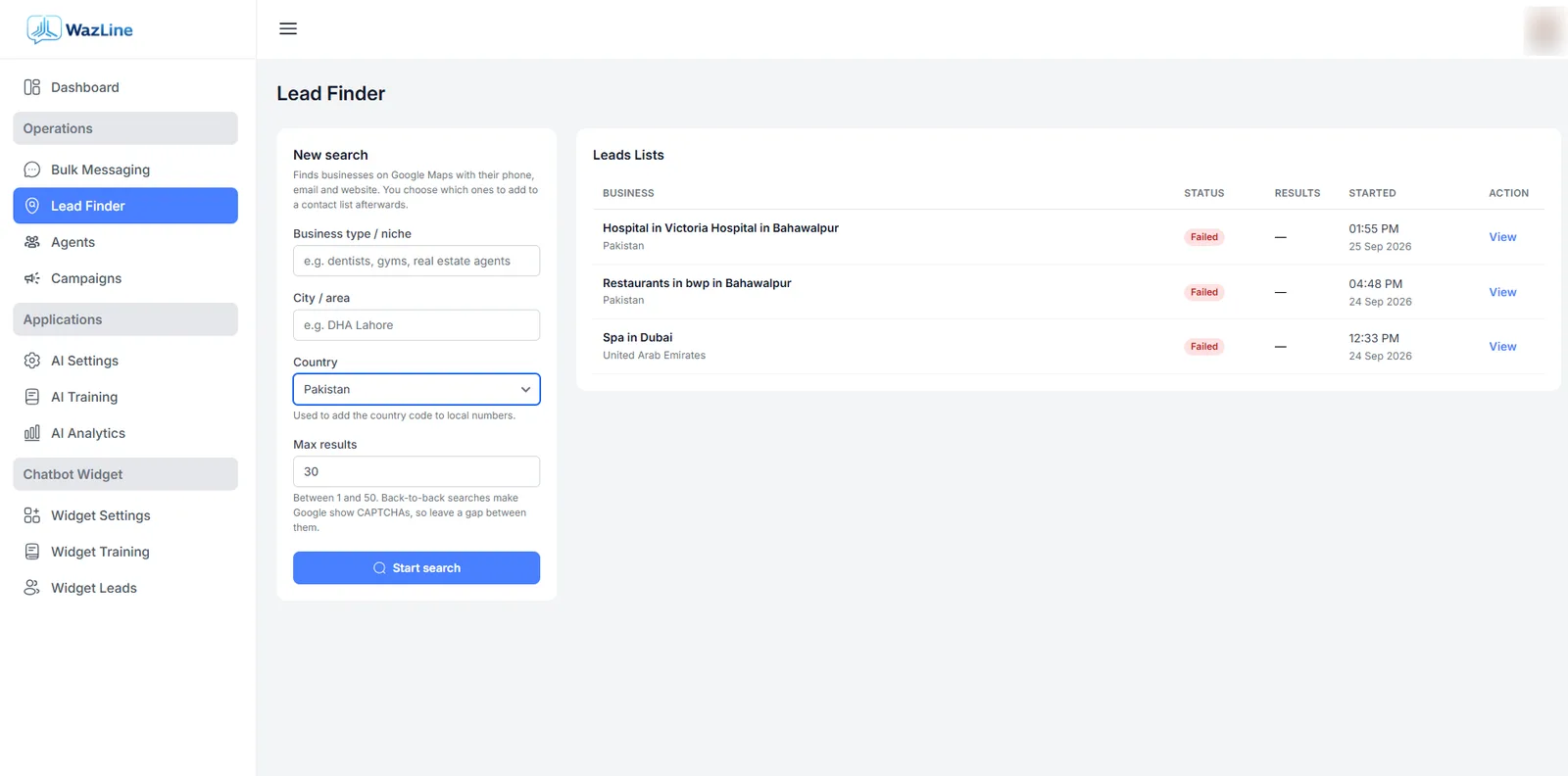Click the Bulk Messaging chat bubble icon

coord(32,170)
